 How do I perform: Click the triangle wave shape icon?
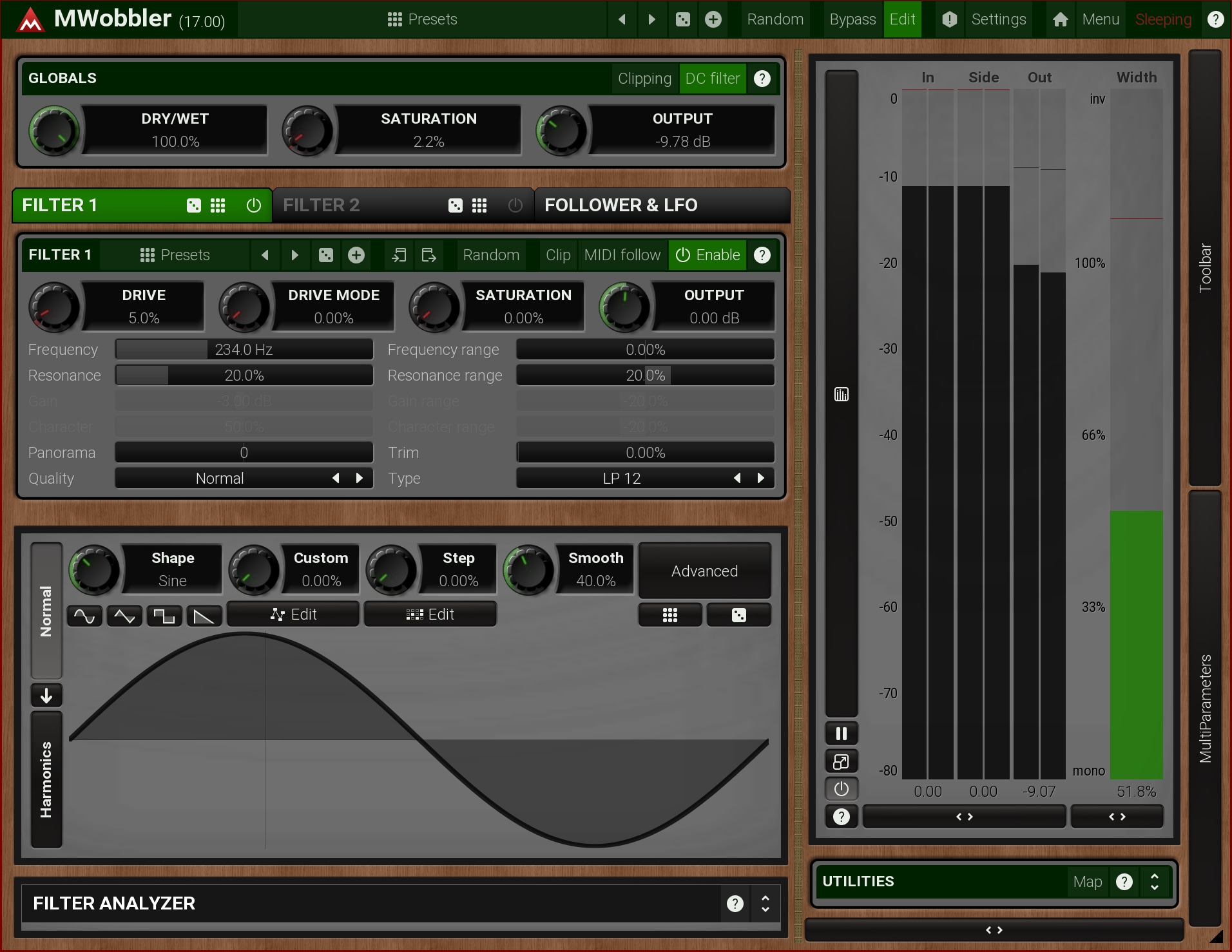[124, 616]
